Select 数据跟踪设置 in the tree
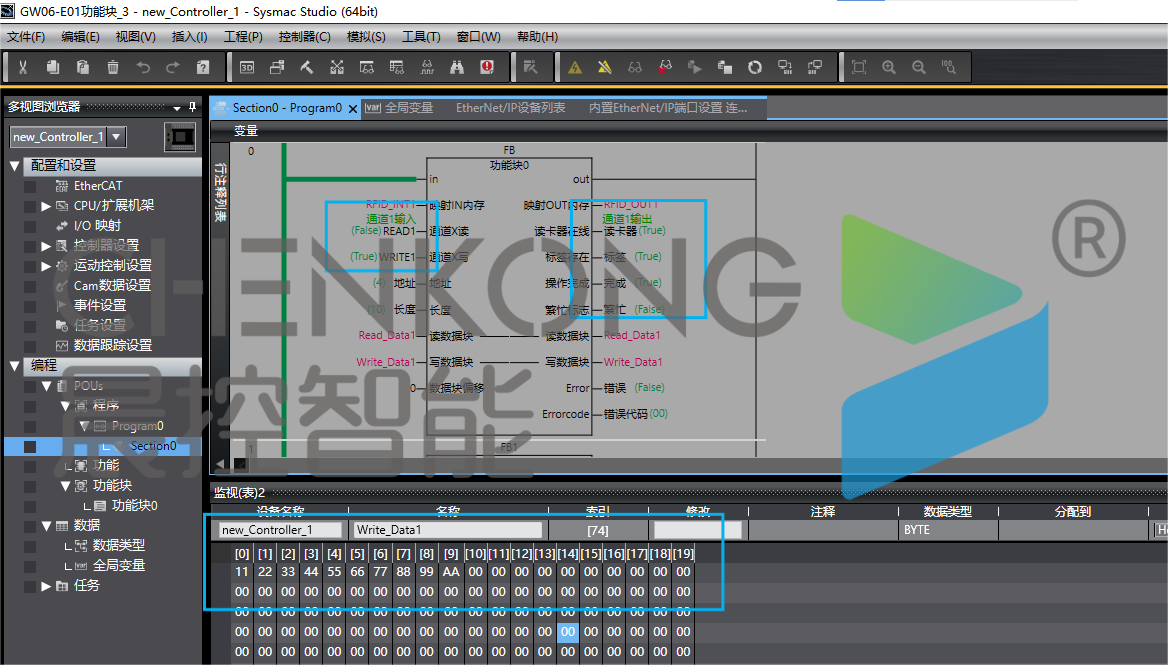Image resolution: width=1168 pixels, height=665 pixels. click(x=112, y=346)
